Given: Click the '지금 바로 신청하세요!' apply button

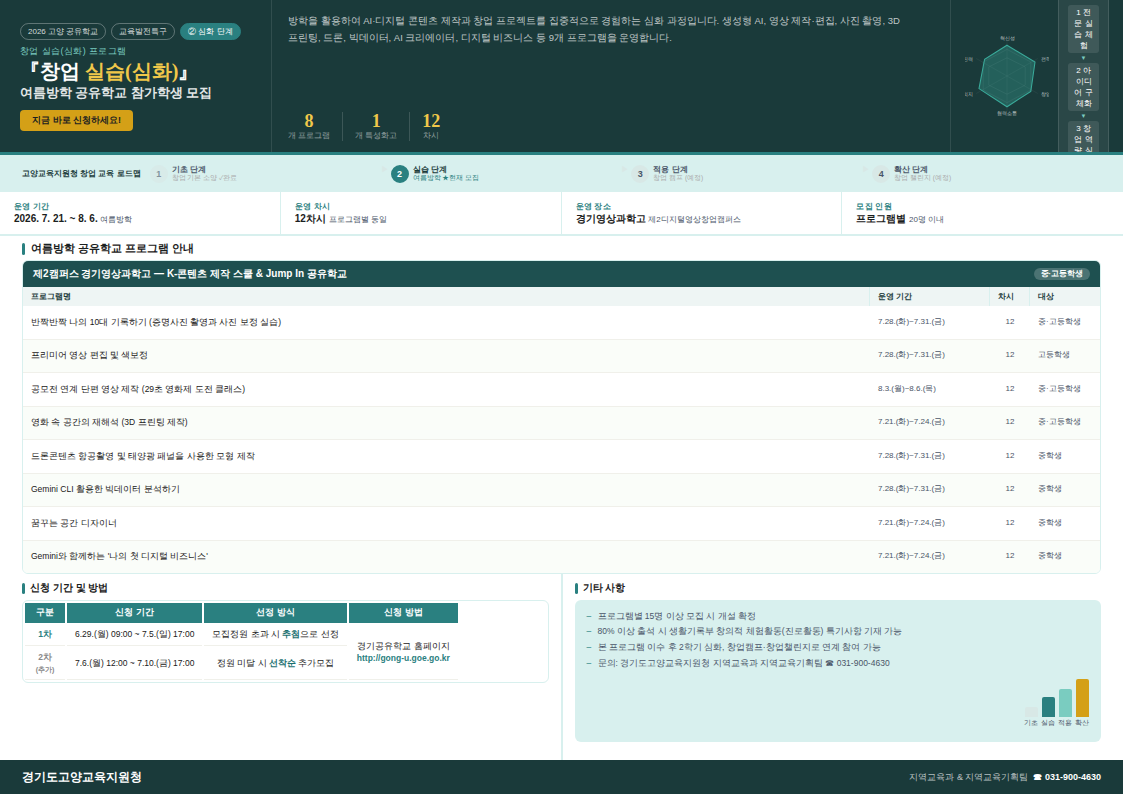Looking at the screenshot, I should click(77, 120).
